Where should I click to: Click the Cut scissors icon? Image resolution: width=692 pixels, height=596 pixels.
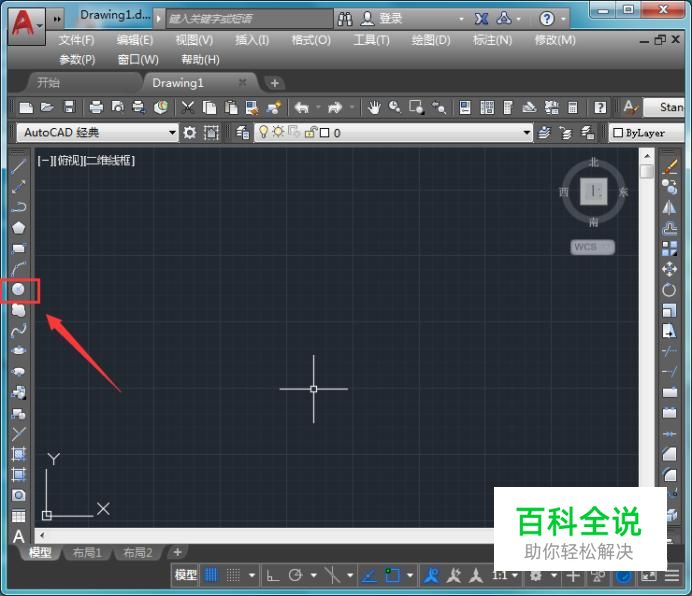coord(188,107)
